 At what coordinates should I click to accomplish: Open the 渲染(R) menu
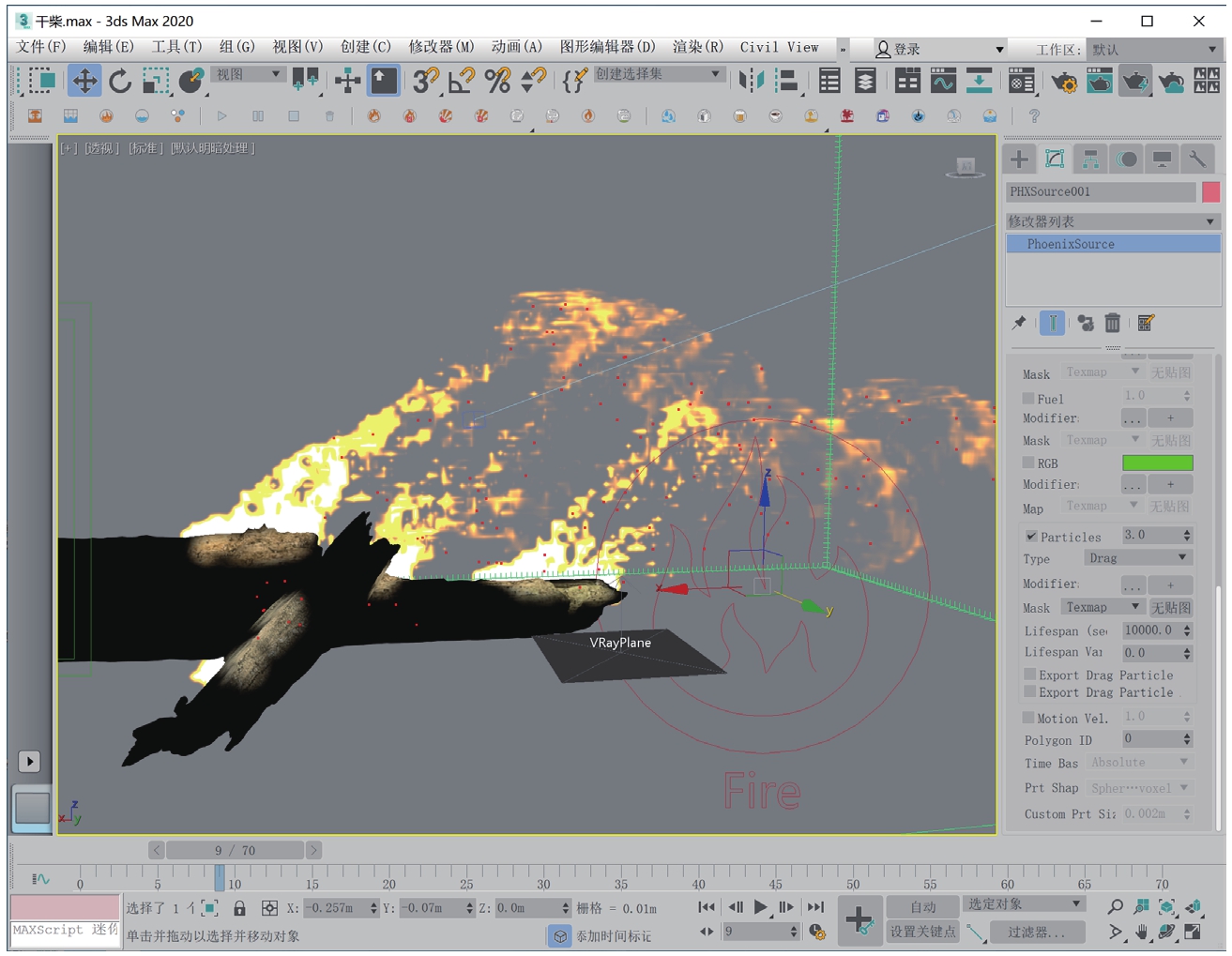click(x=697, y=47)
